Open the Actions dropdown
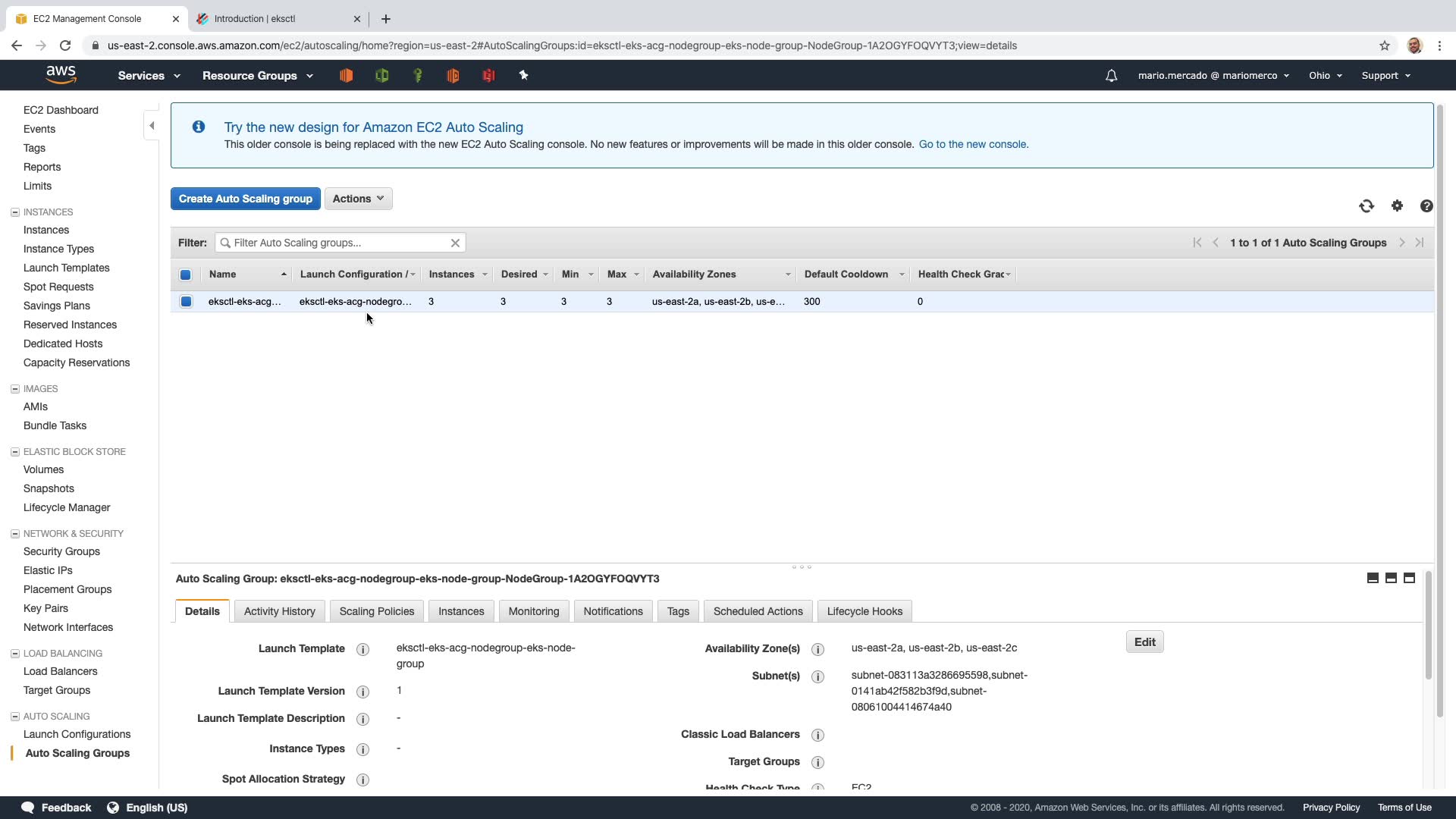Screen dimensions: 1456x819 (x=358, y=199)
